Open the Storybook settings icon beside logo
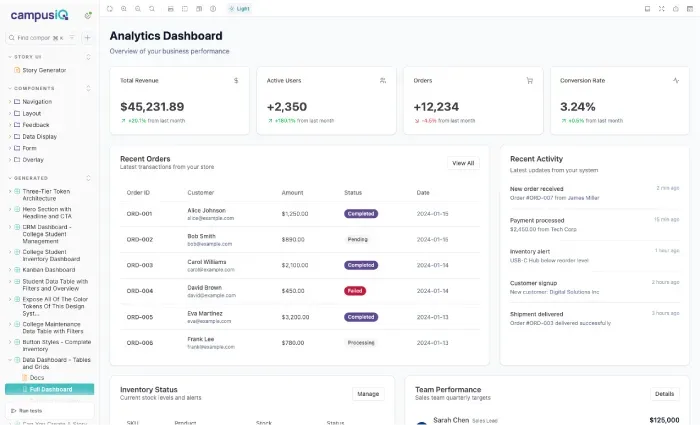 (x=88, y=15)
